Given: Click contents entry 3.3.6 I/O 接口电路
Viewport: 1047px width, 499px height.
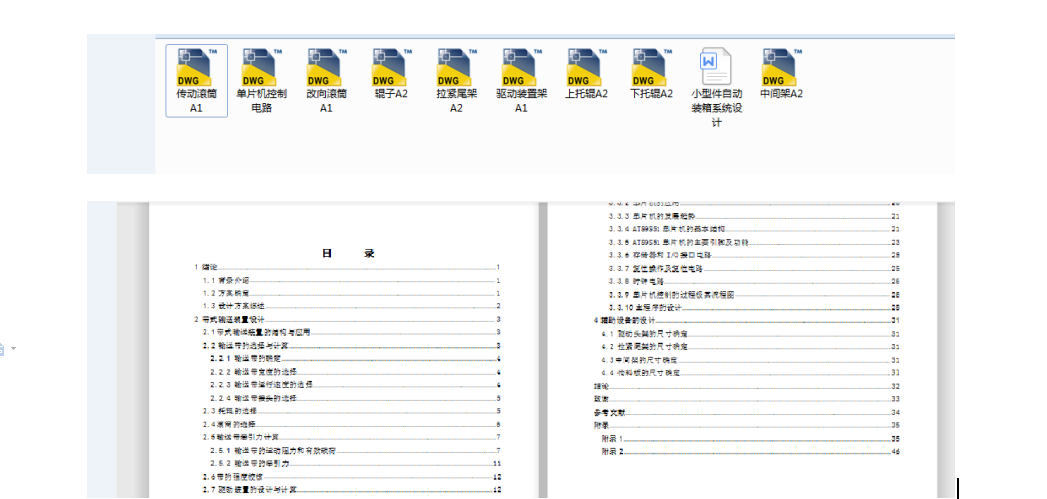Looking at the screenshot, I should pos(754,255).
